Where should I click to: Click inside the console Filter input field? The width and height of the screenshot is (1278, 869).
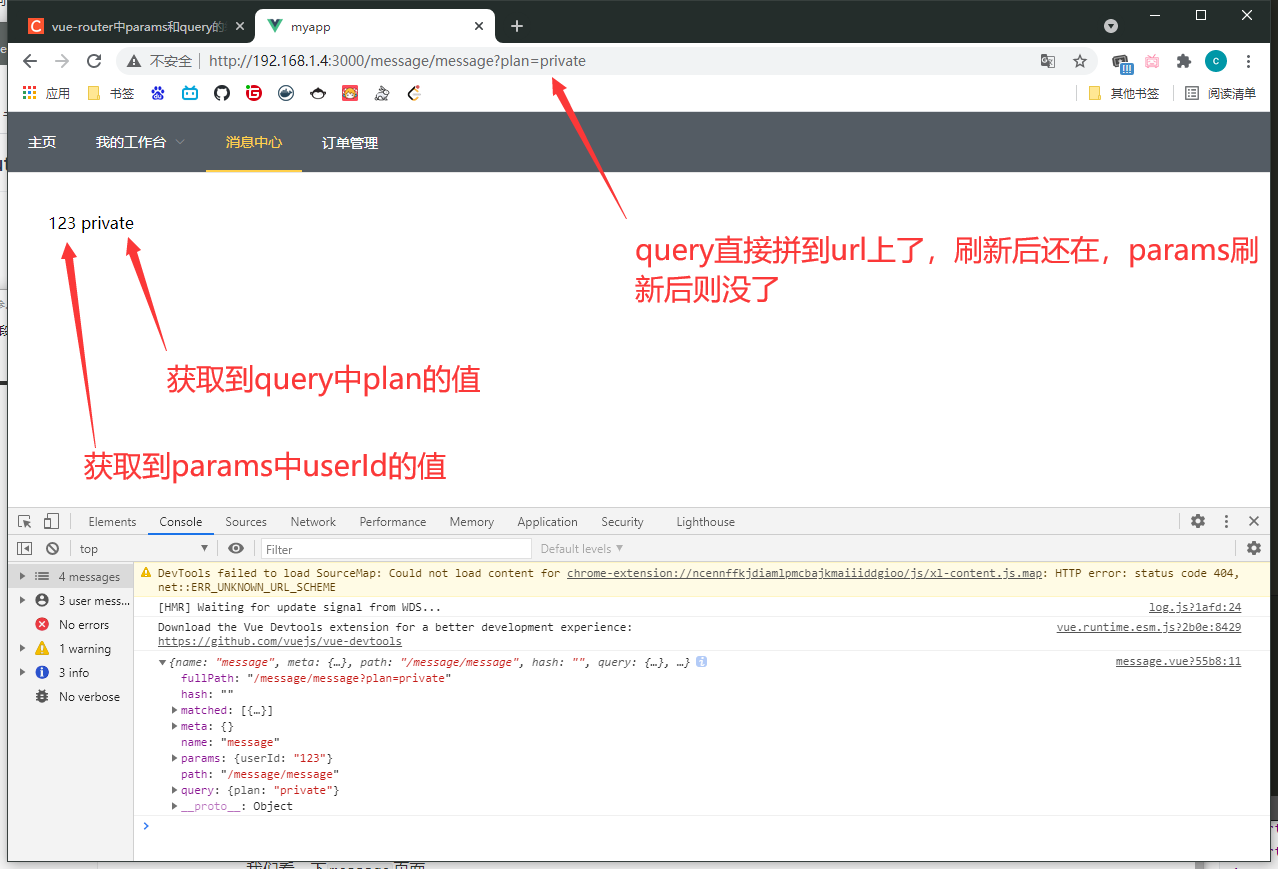396,548
